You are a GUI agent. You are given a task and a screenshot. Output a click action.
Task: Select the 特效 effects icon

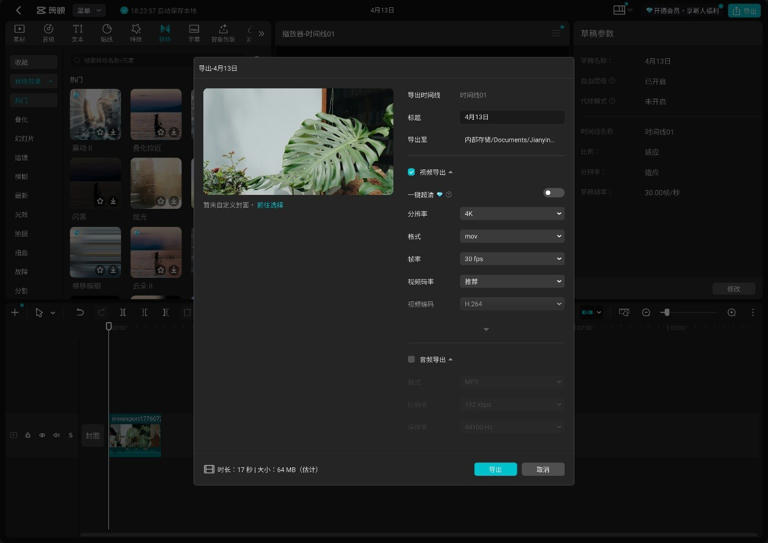(x=135, y=32)
